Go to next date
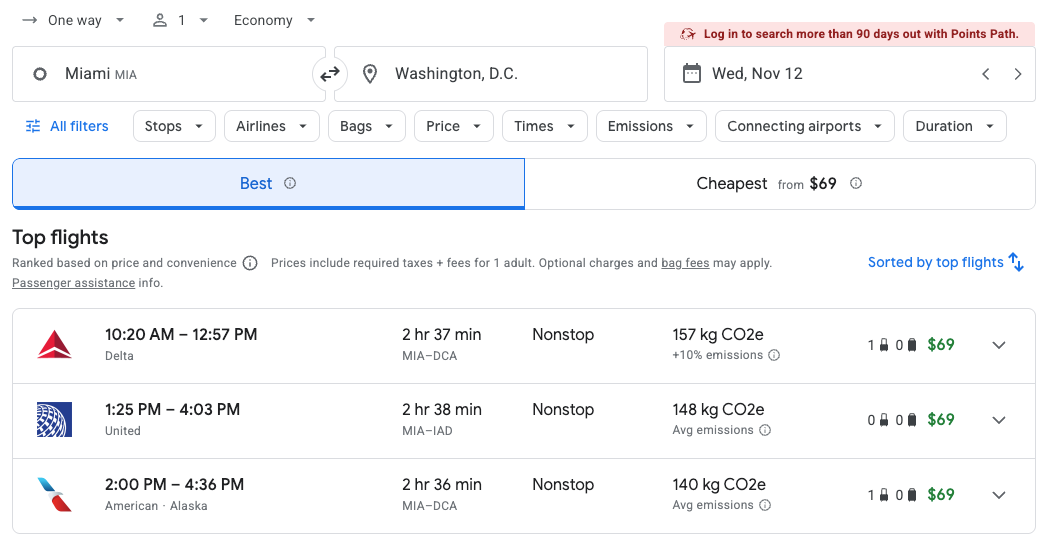The height and width of the screenshot is (540, 1047). click(1018, 74)
